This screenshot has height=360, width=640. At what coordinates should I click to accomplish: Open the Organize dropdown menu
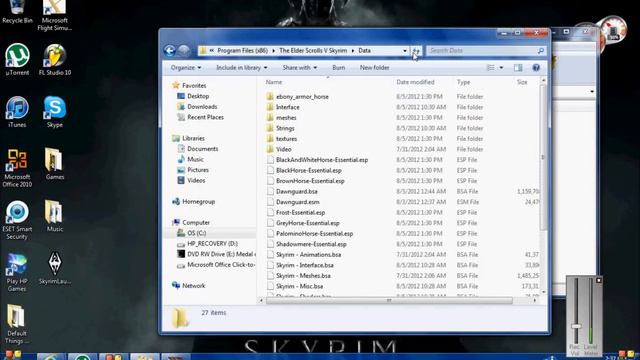tap(186, 68)
